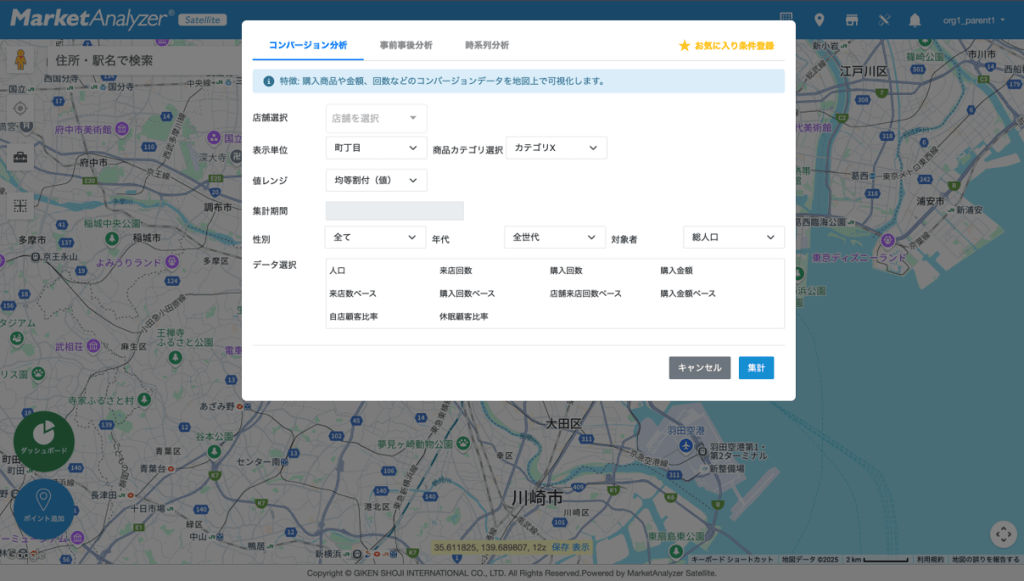Click the 東京ディズニーランド map marker

point(888,241)
